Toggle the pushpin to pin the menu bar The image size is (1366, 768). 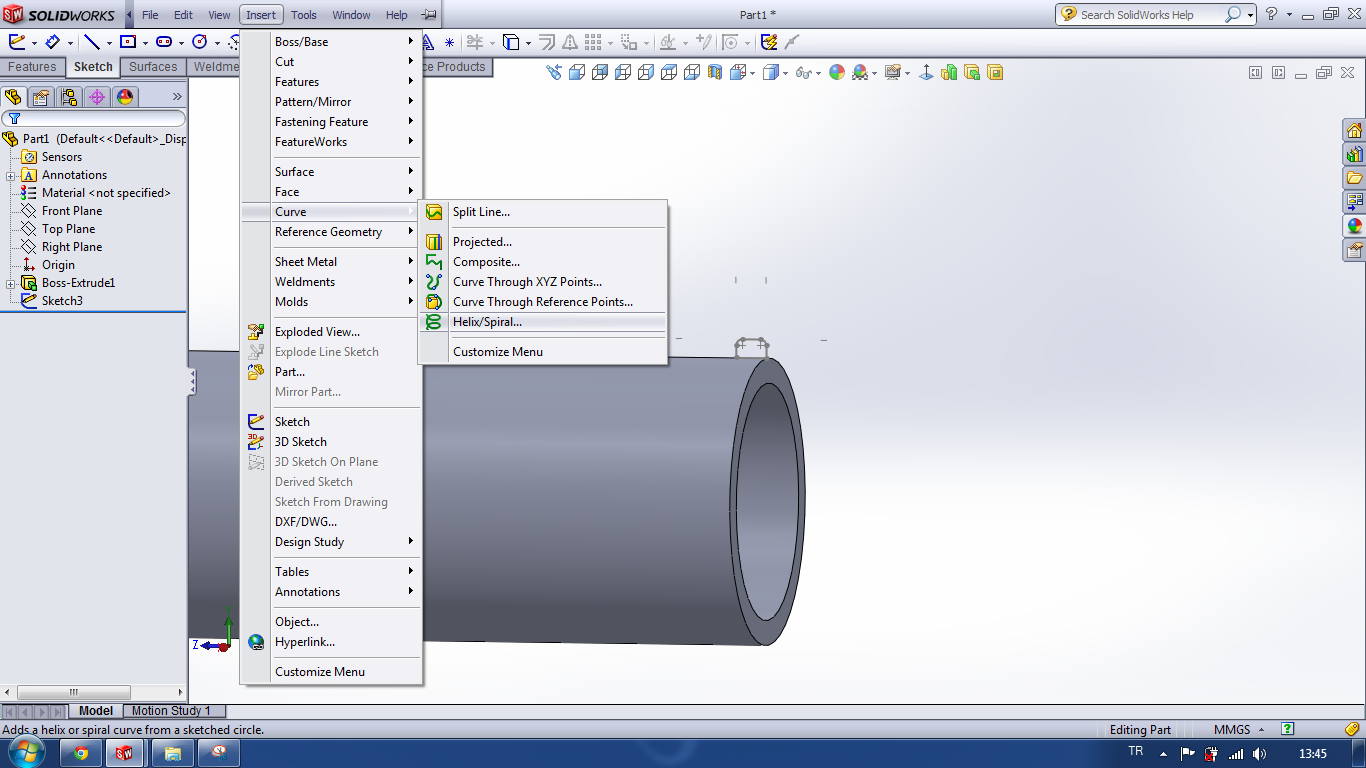coord(428,15)
